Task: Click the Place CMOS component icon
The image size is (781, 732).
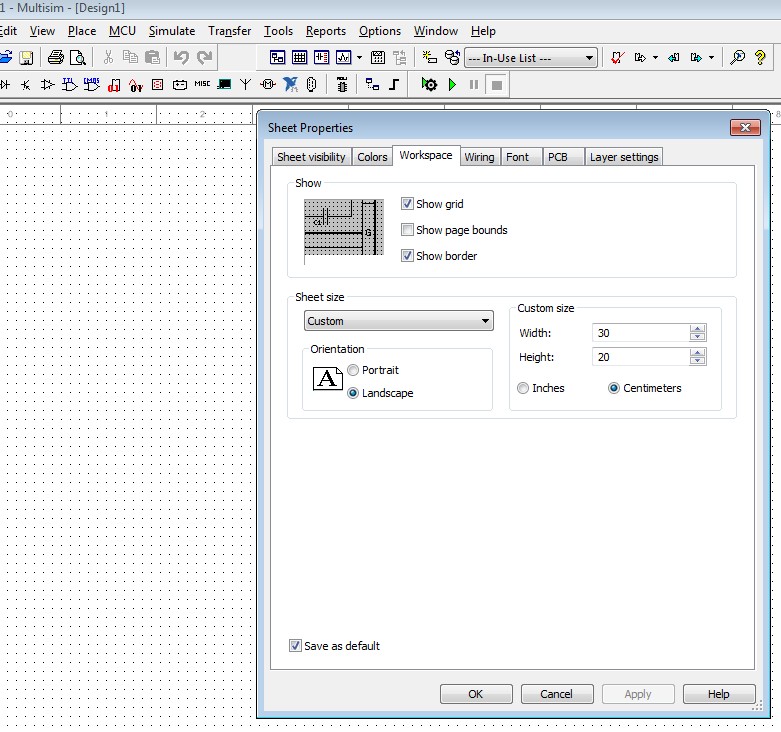Action: coord(92,85)
